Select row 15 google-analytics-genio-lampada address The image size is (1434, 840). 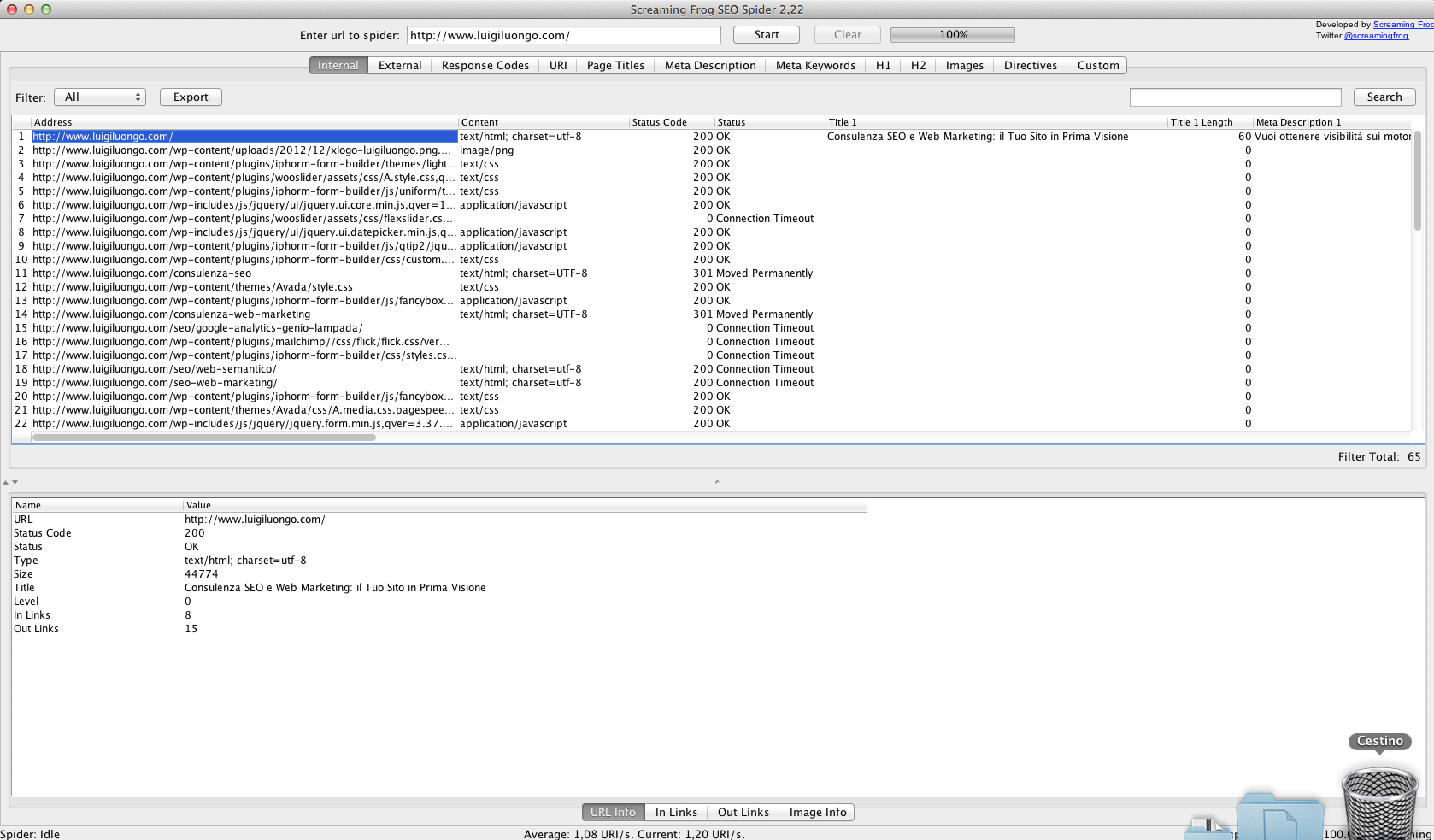tap(244, 328)
